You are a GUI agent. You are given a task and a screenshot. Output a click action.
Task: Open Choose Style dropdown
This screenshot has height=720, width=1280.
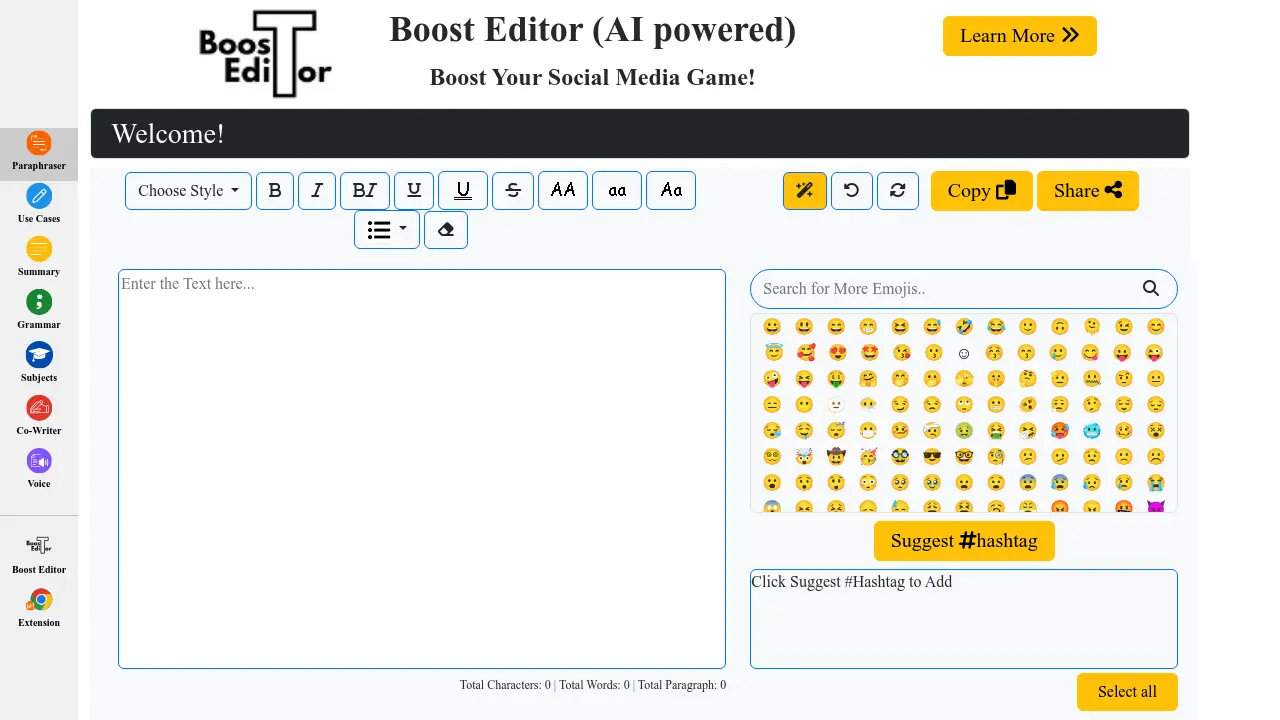[x=188, y=191]
